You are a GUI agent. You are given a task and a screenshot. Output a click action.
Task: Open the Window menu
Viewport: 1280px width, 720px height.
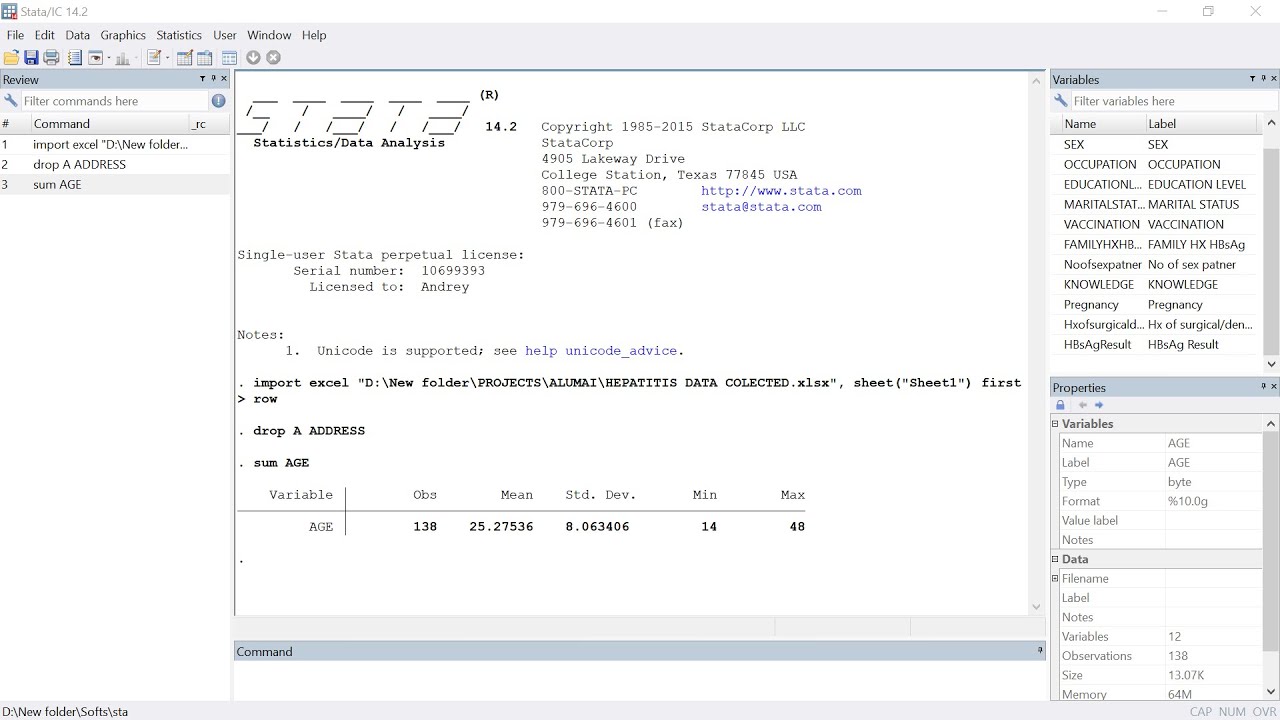(x=269, y=35)
